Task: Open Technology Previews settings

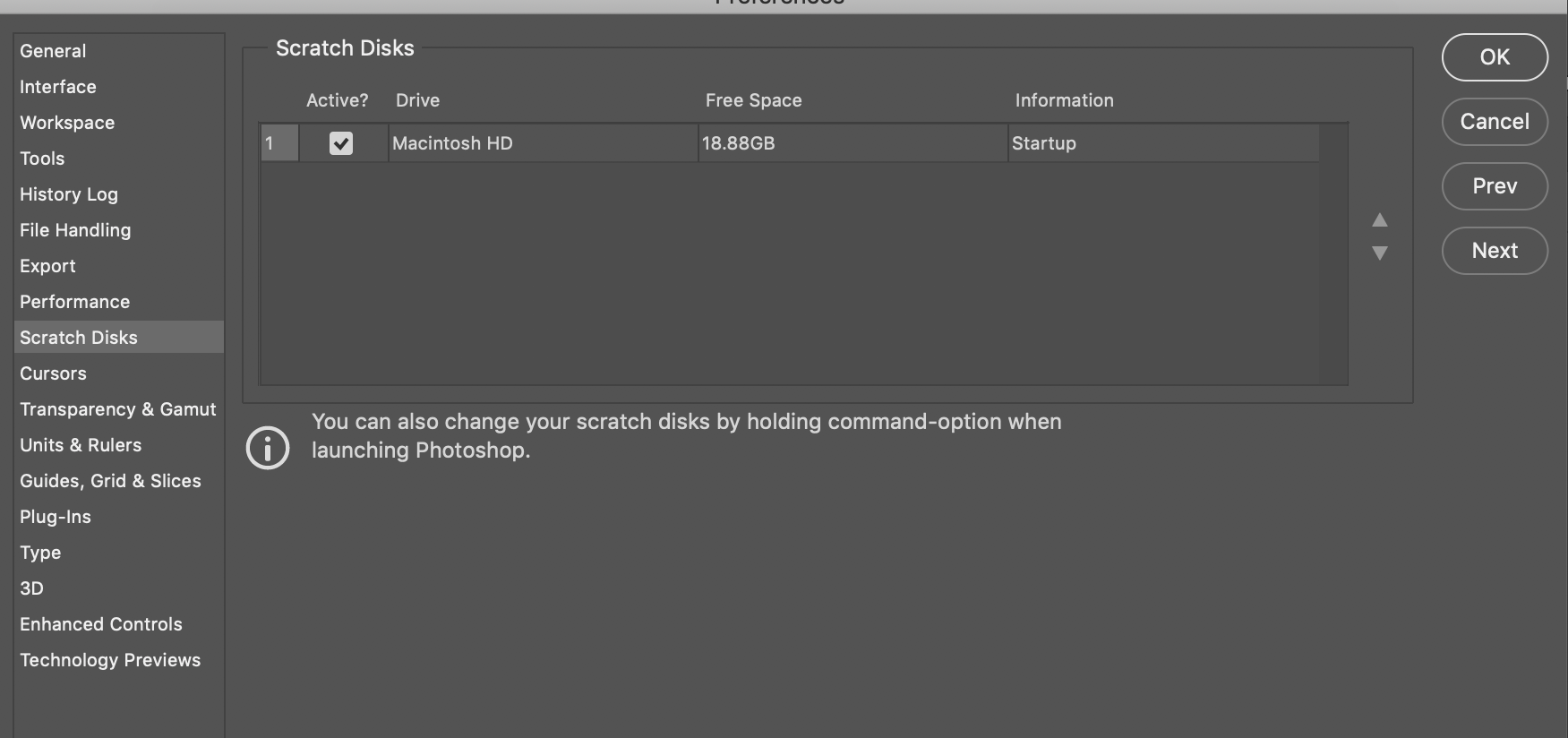Action: point(110,660)
